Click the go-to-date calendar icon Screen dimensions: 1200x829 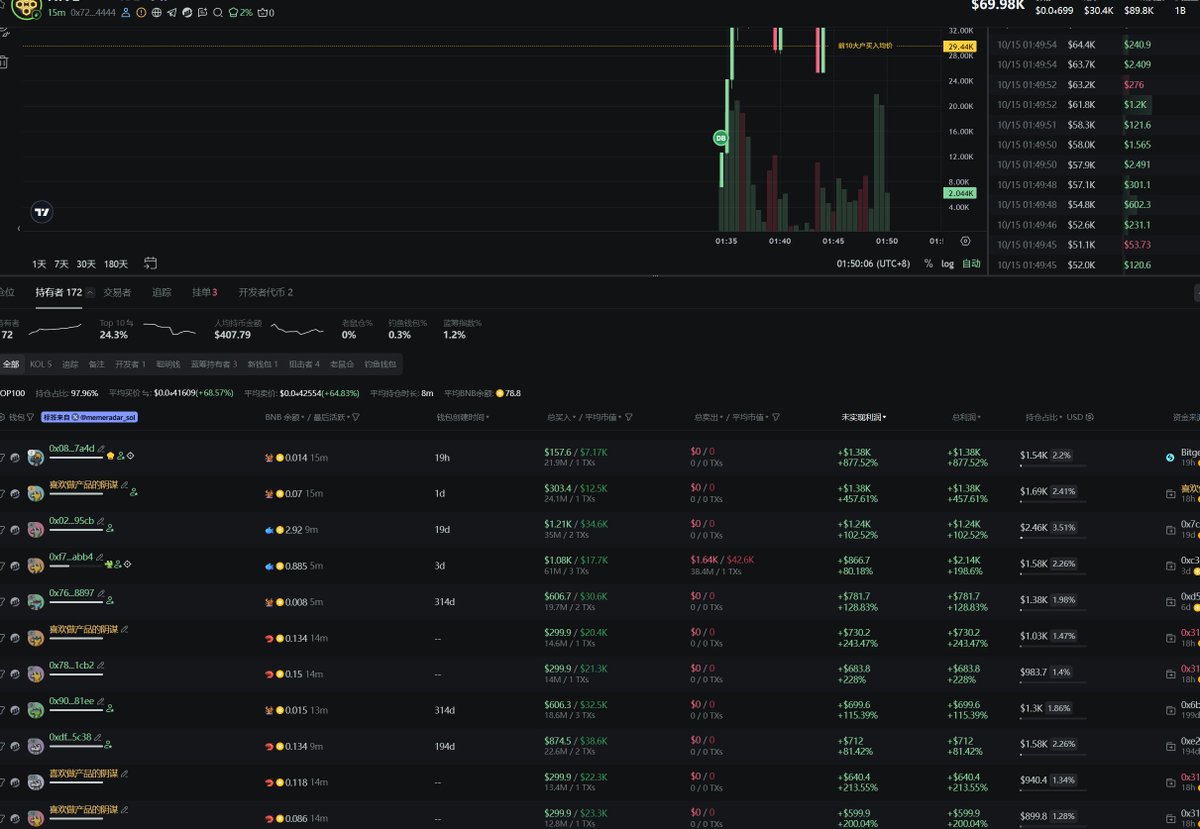coord(150,264)
